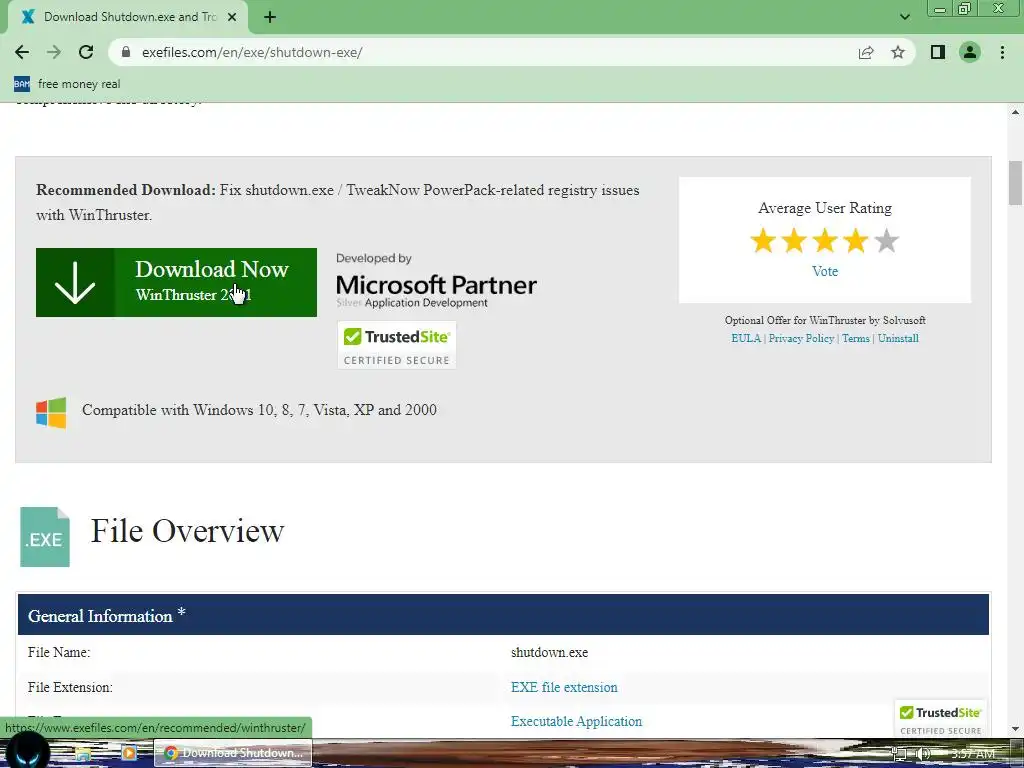
Task: Click the first rating star
Action: point(763,241)
